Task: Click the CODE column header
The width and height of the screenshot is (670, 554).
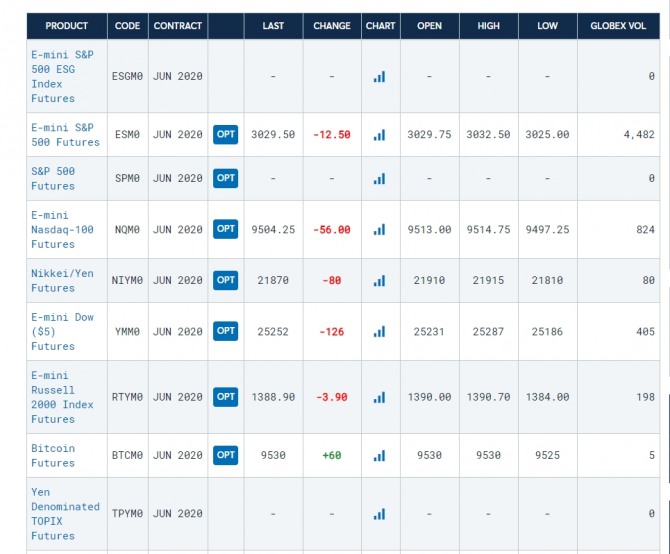Action: pos(127,26)
